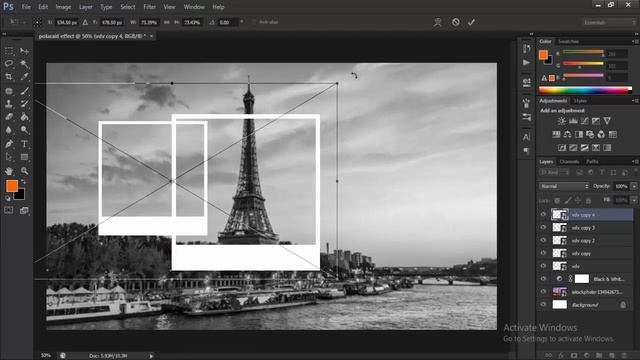This screenshot has width=640, height=360.
Task: Select the Move tool
Action: (x=24, y=51)
